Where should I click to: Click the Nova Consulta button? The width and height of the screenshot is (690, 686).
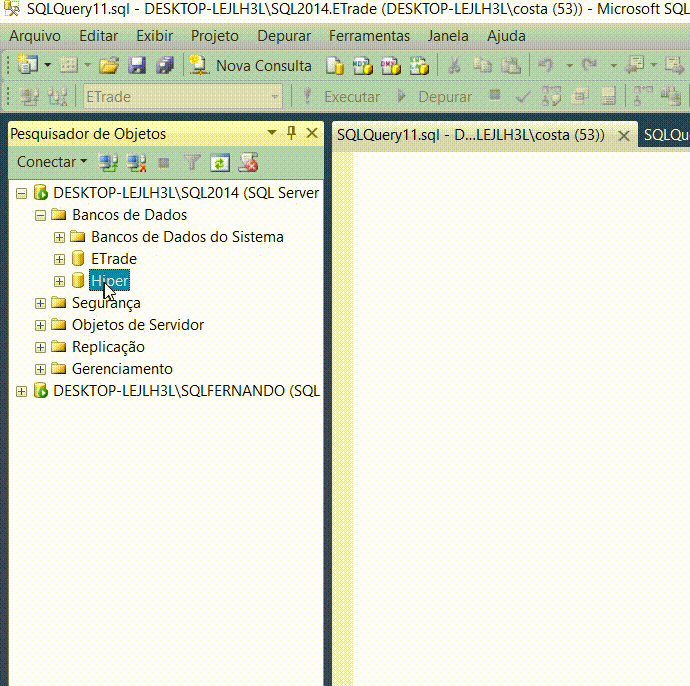click(251, 66)
